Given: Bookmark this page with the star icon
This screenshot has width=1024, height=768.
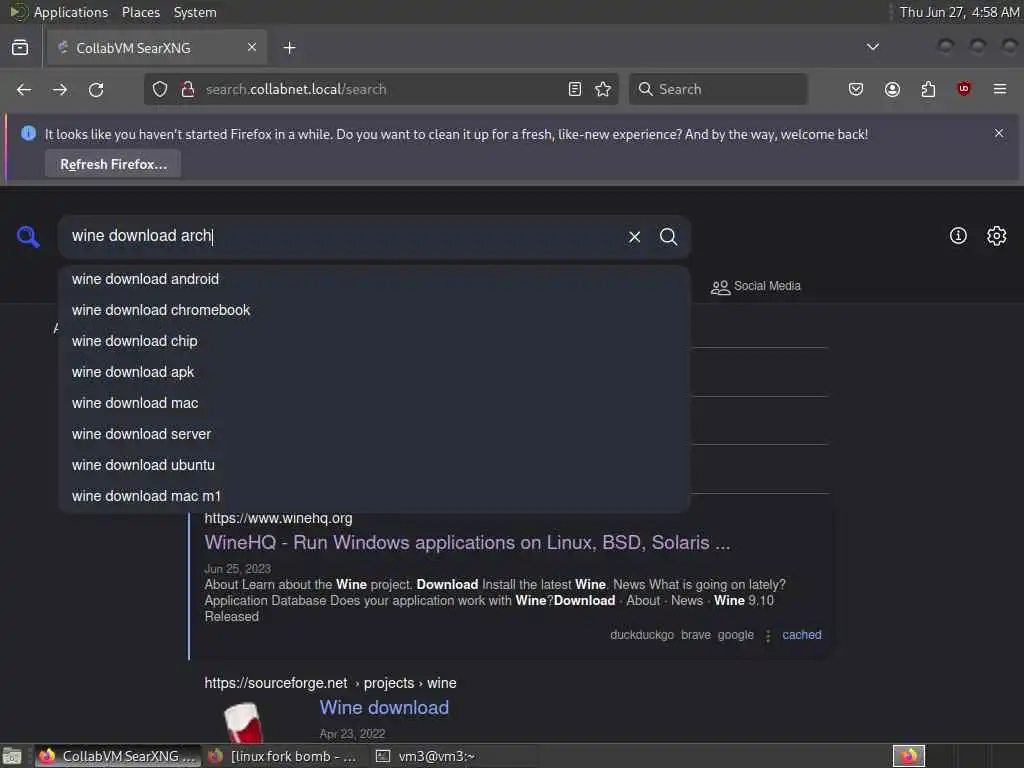Looking at the screenshot, I should click(x=603, y=89).
